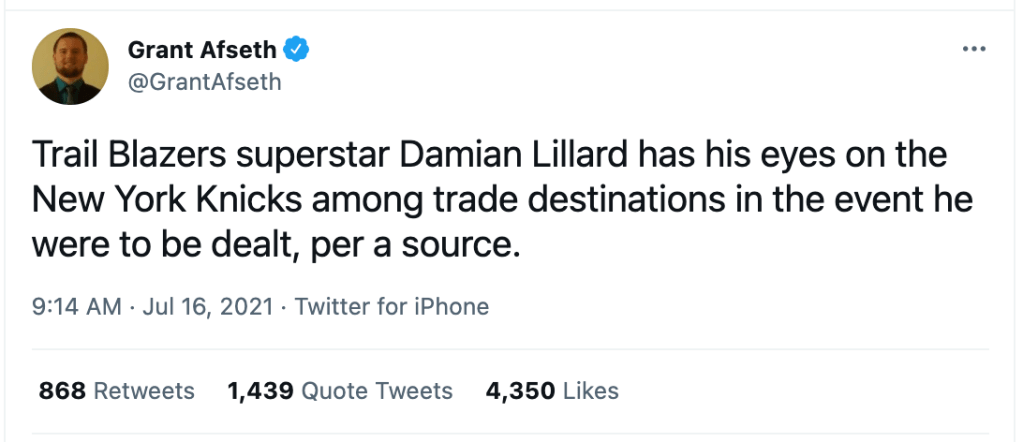The image size is (1023, 442).
Task: Click the "1,439" quote tweet count
Action: (x=261, y=391)
